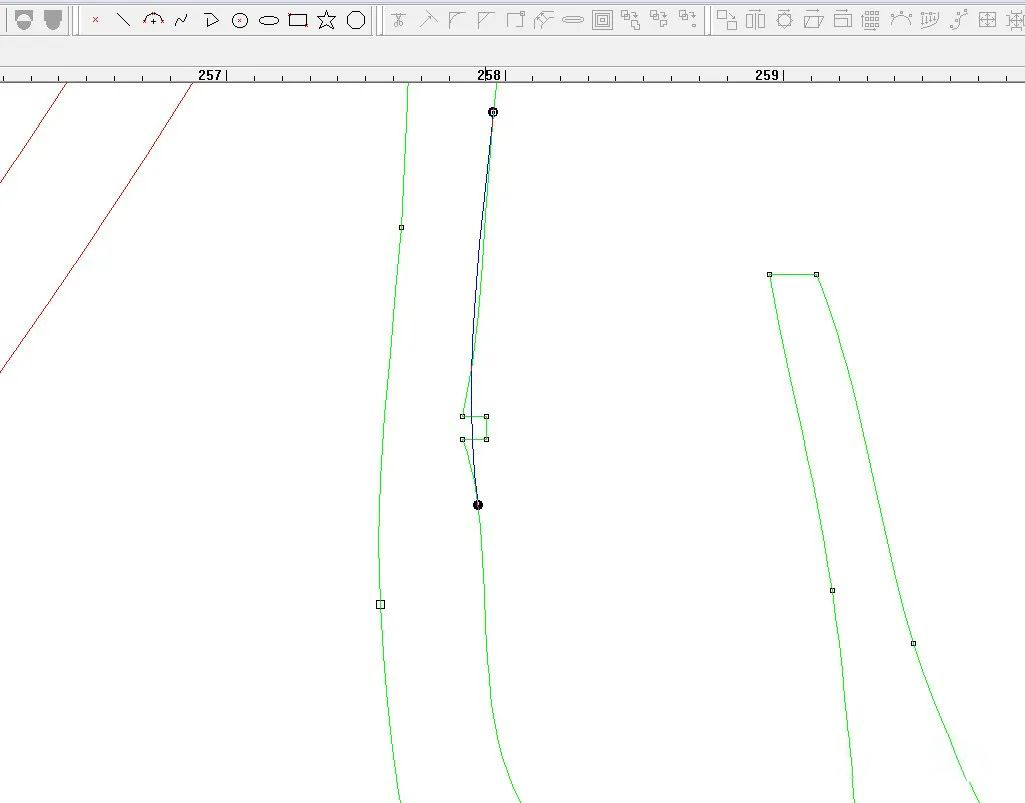Click the rotate shape transform icon

coord(785,20)
